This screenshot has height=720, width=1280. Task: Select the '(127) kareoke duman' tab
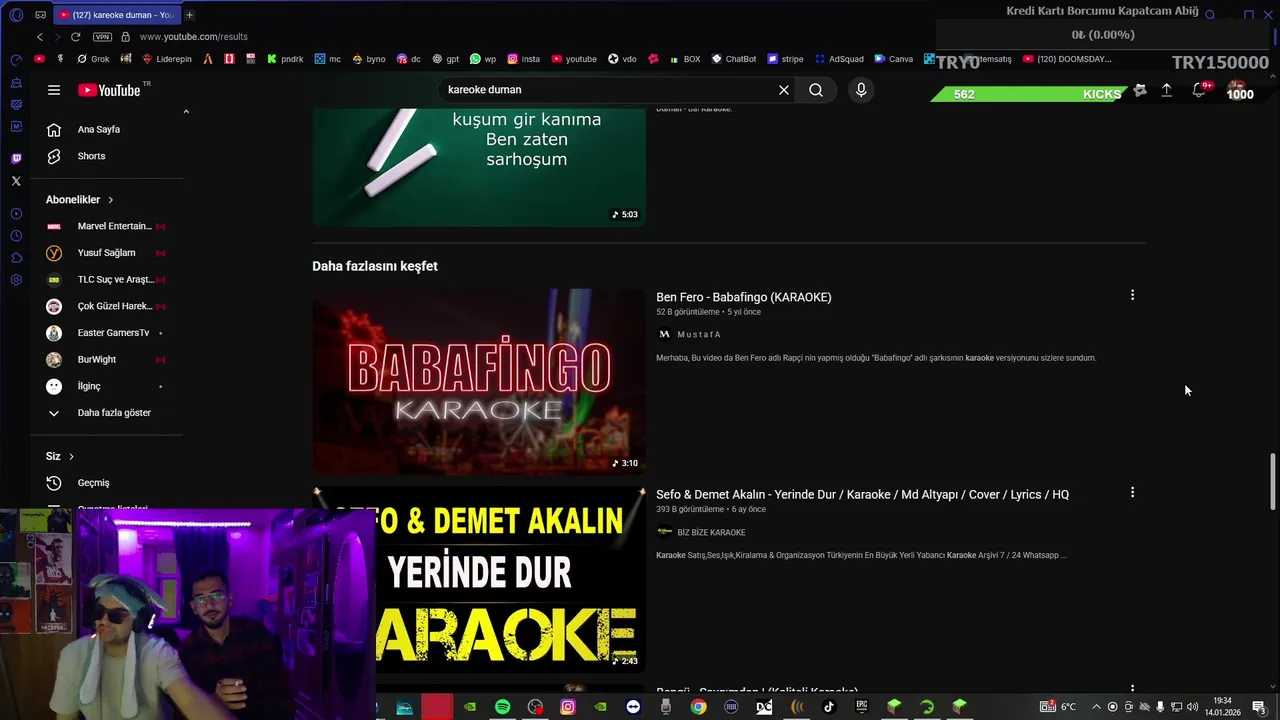tap(115, 15)
